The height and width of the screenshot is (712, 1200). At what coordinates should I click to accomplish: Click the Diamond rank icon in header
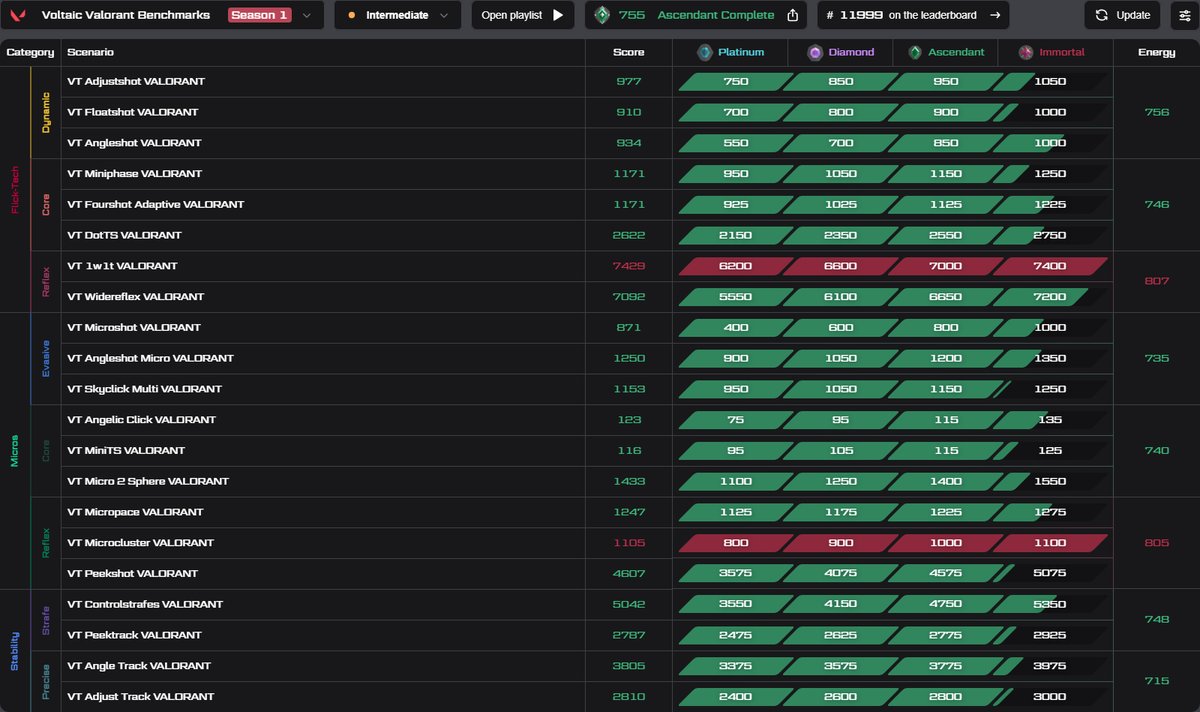coord(816,52)
